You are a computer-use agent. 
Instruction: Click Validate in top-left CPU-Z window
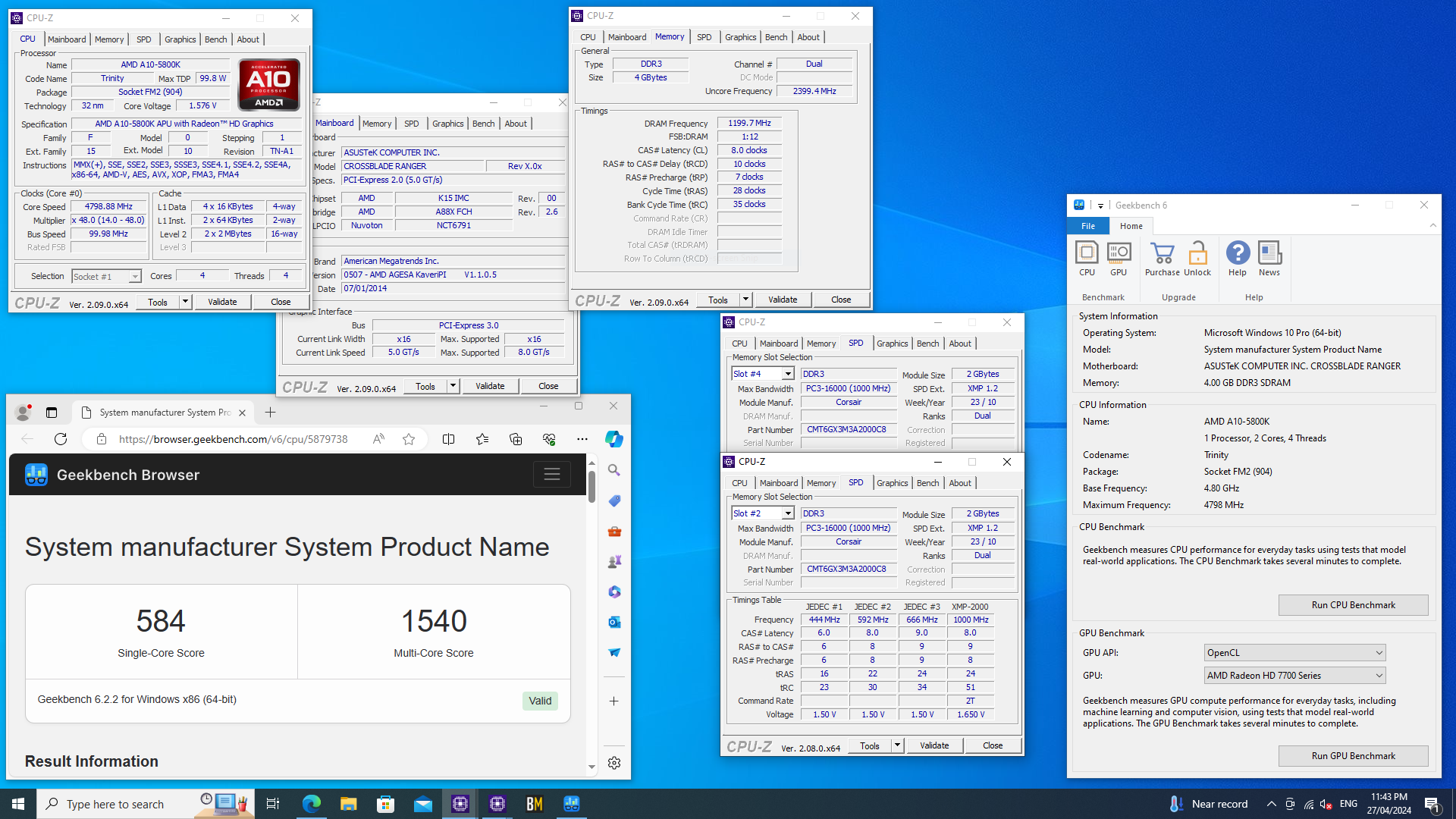point(222,302)
